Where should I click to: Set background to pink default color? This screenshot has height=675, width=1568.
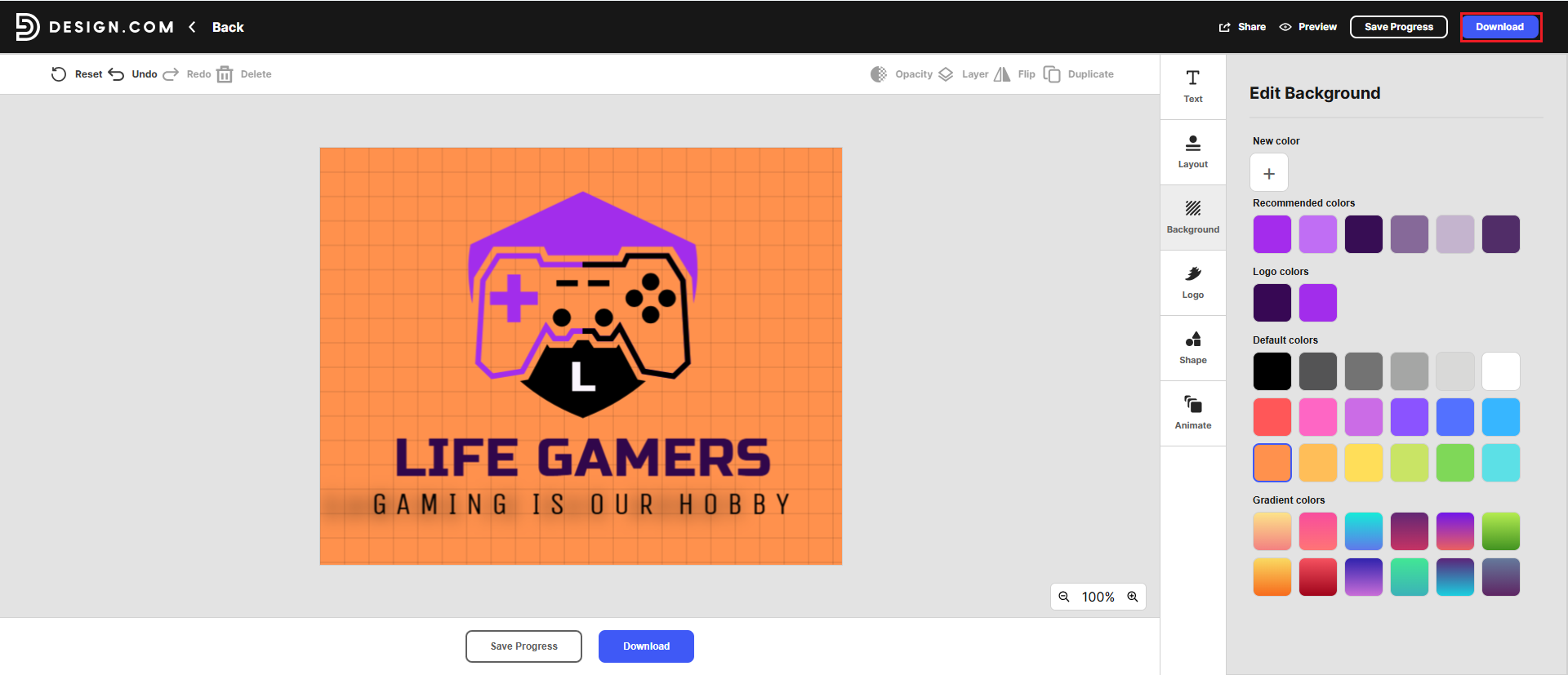[1318, 417]
